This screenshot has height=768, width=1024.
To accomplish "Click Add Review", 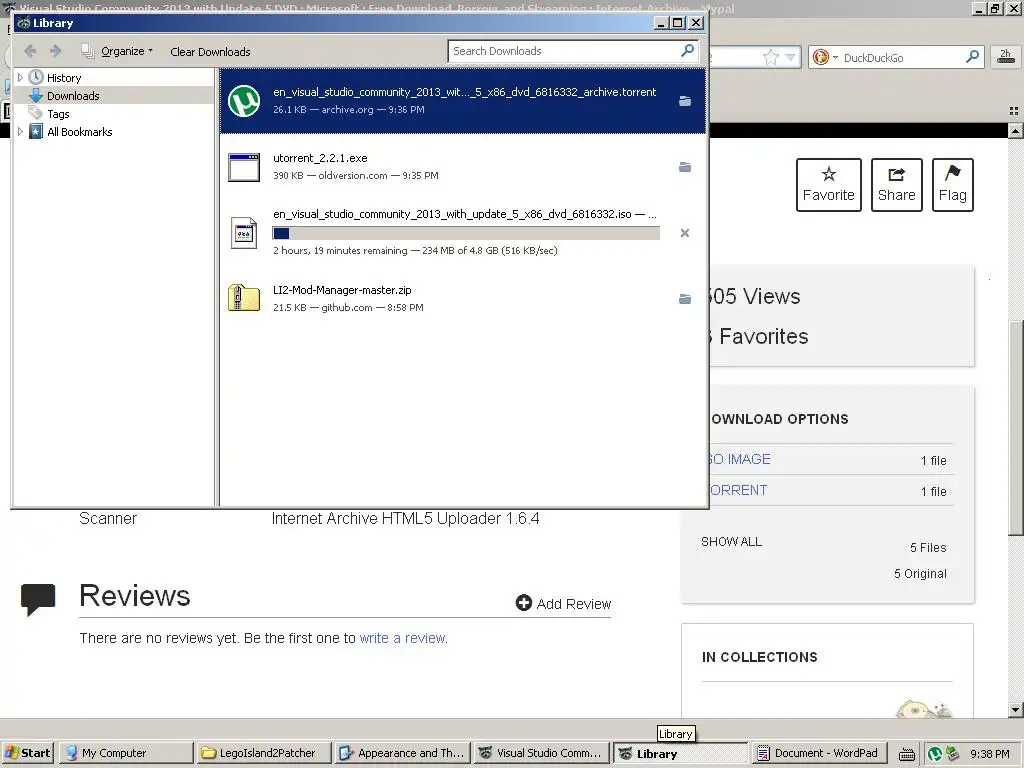I will [x=564, y=603].
